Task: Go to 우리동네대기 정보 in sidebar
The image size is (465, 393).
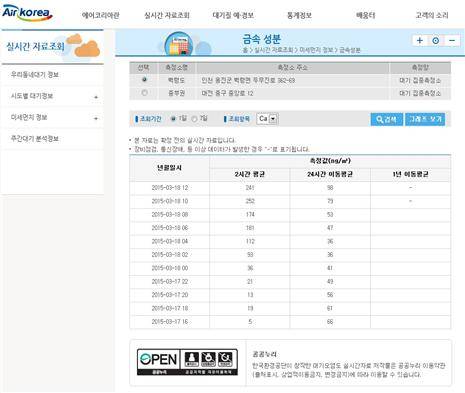Action: click(x=35, y=75)
